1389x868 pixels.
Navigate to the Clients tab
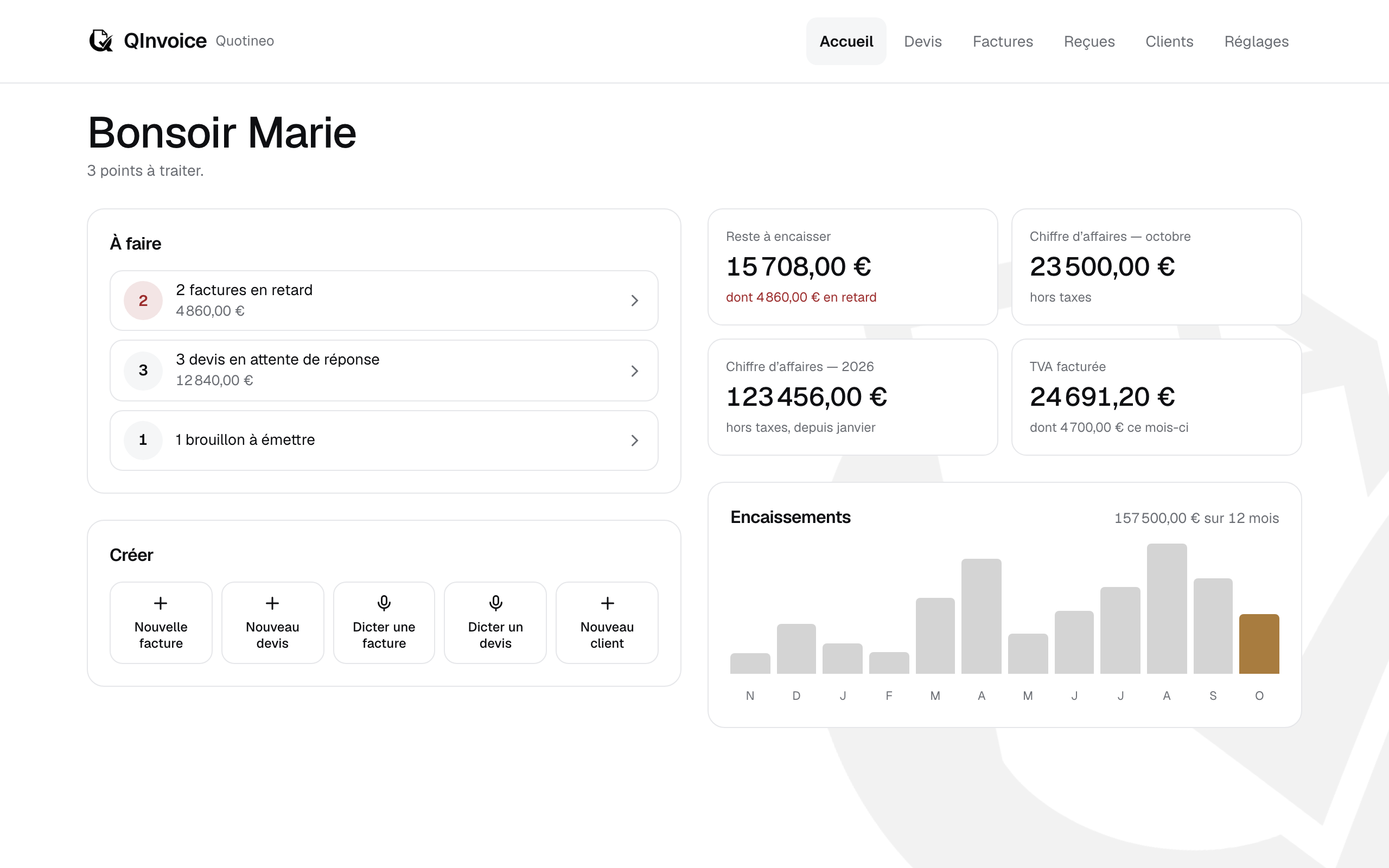1169,41
